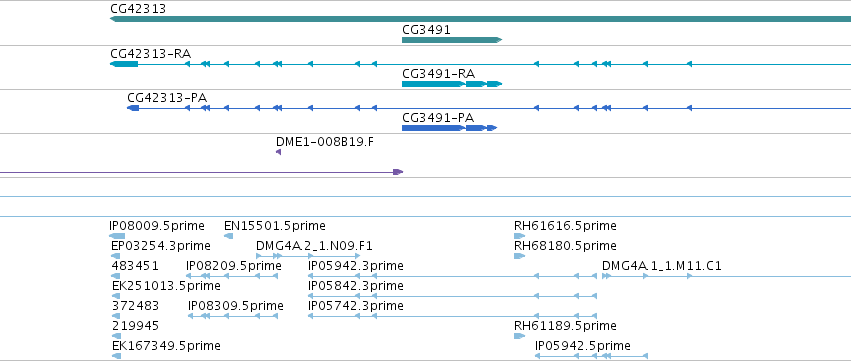Click the purple arrowhead at long feature's end
Viewport: 851px width, 361px height.
coord(398,172)
